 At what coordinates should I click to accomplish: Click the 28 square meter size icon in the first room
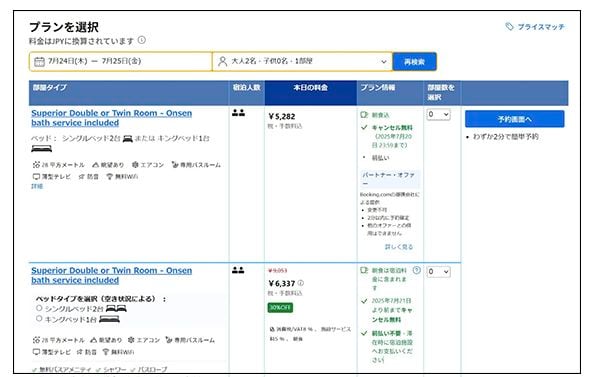pos(36,165)
